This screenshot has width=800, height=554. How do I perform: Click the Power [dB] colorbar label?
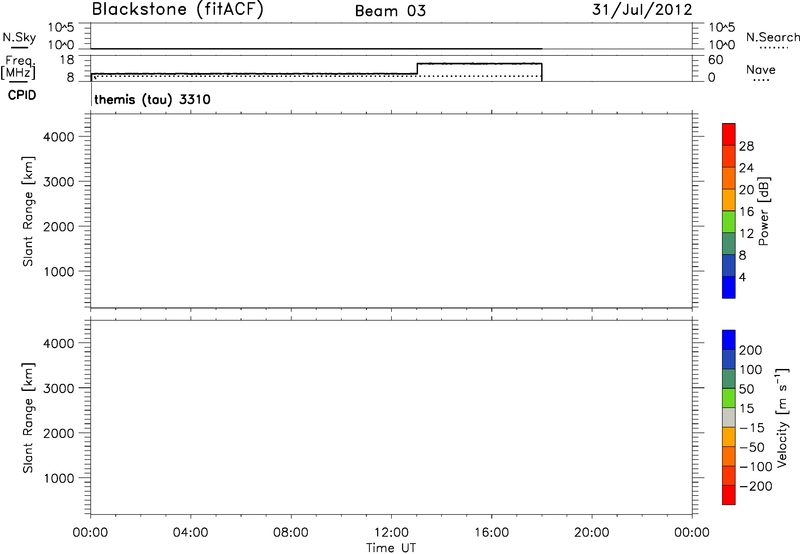pyautogui.click(x=764, y=211)
